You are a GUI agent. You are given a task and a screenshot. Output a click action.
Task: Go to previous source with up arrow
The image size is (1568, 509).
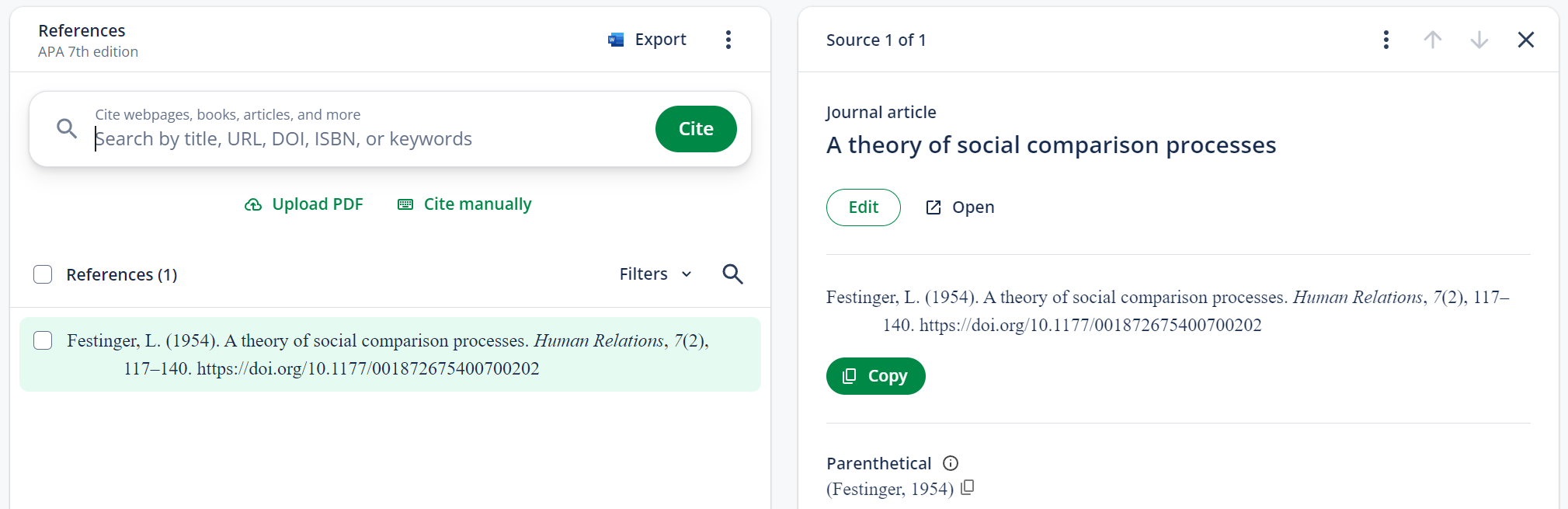point(1432,40)
